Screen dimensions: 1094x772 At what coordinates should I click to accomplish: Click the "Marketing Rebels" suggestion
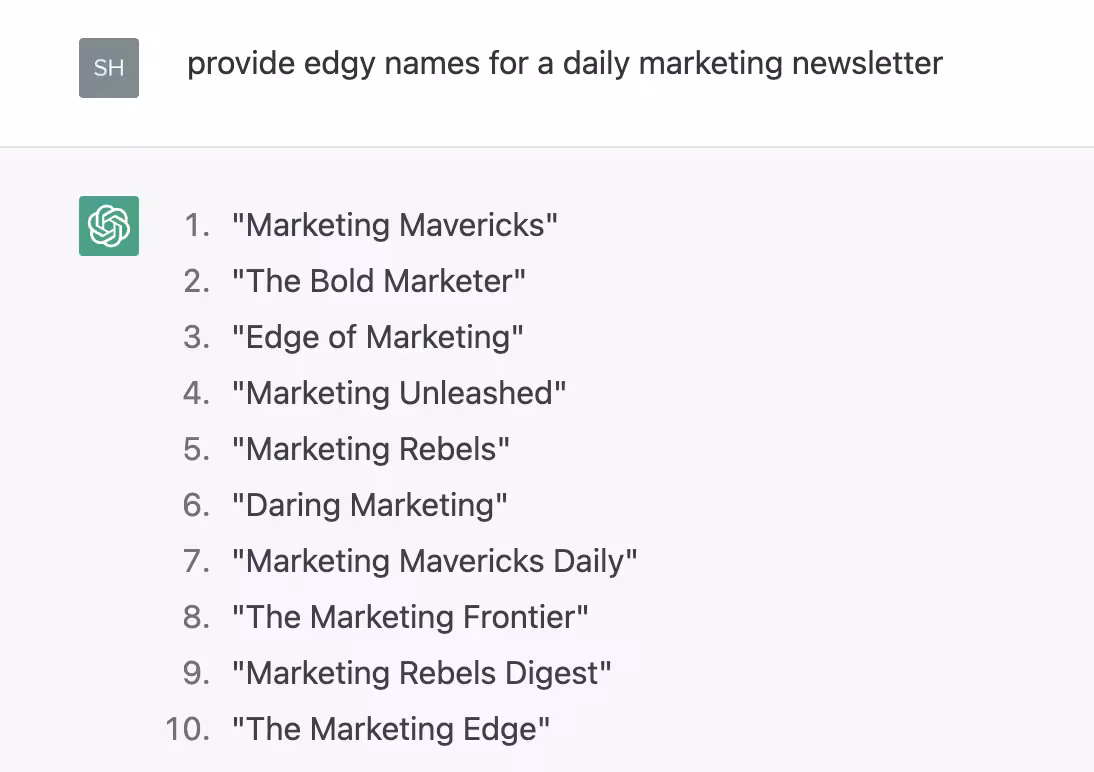[370, 449]
